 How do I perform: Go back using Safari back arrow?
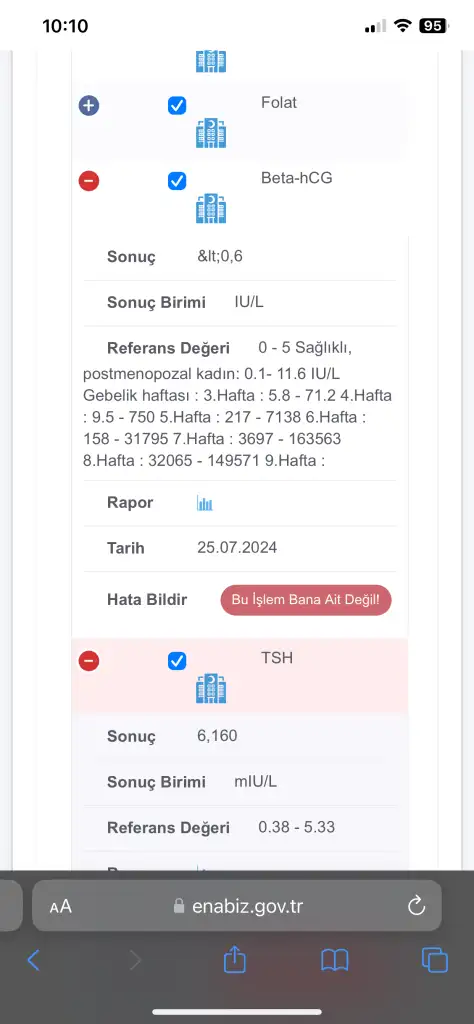pyautogui.click(x=33, y=960)
